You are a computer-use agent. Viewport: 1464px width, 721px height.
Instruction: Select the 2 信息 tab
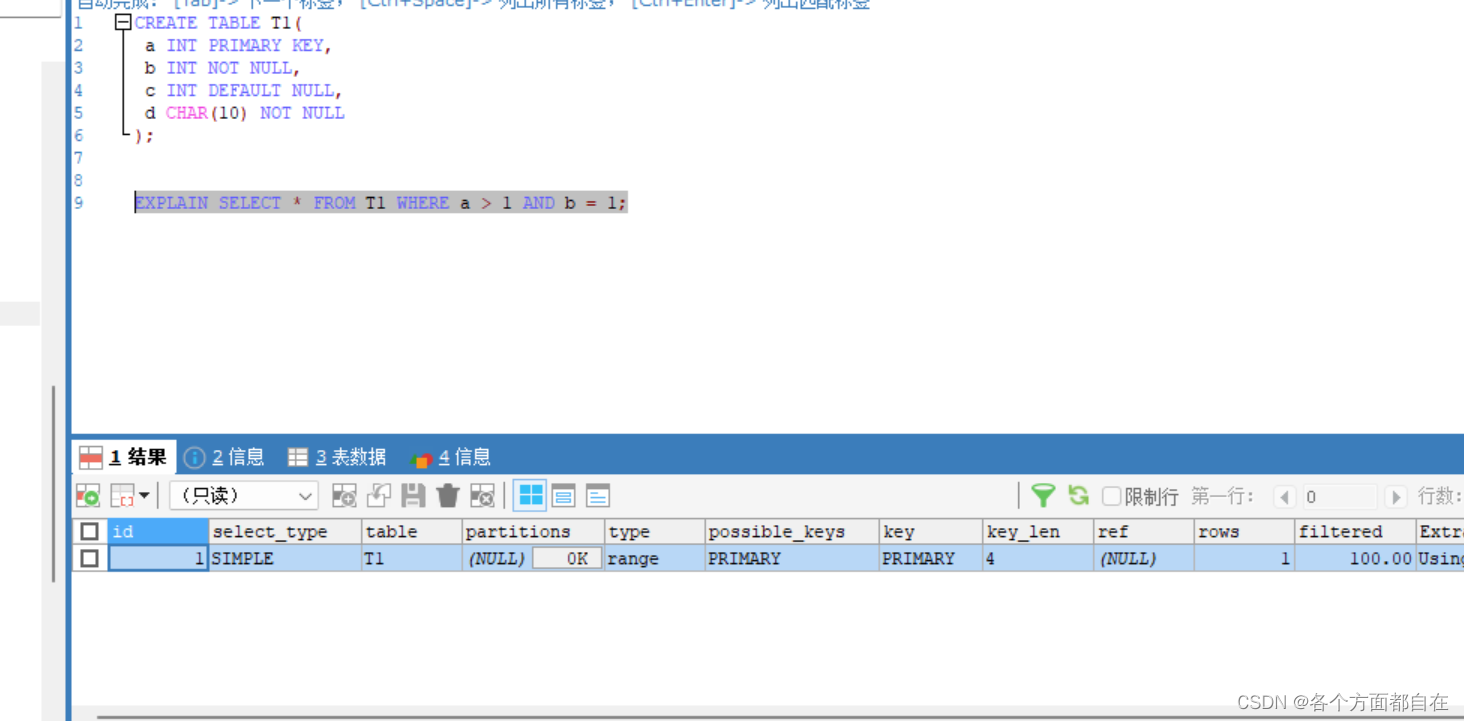(x=225, y=457)
